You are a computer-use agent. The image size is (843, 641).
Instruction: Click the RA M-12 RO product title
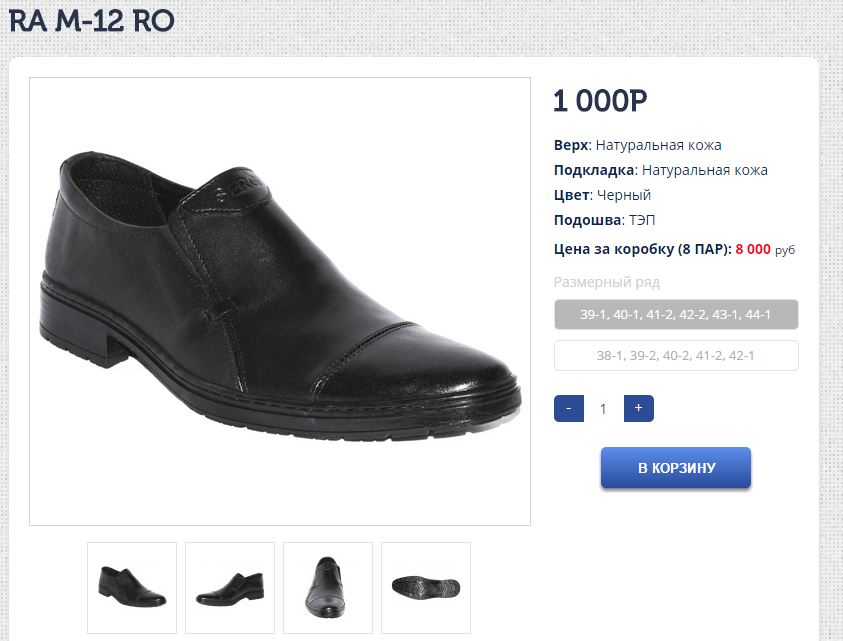coord(91,20)
